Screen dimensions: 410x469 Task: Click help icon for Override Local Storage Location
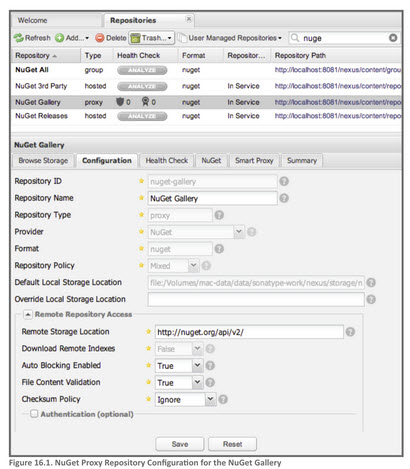click(x=371, y=299)
